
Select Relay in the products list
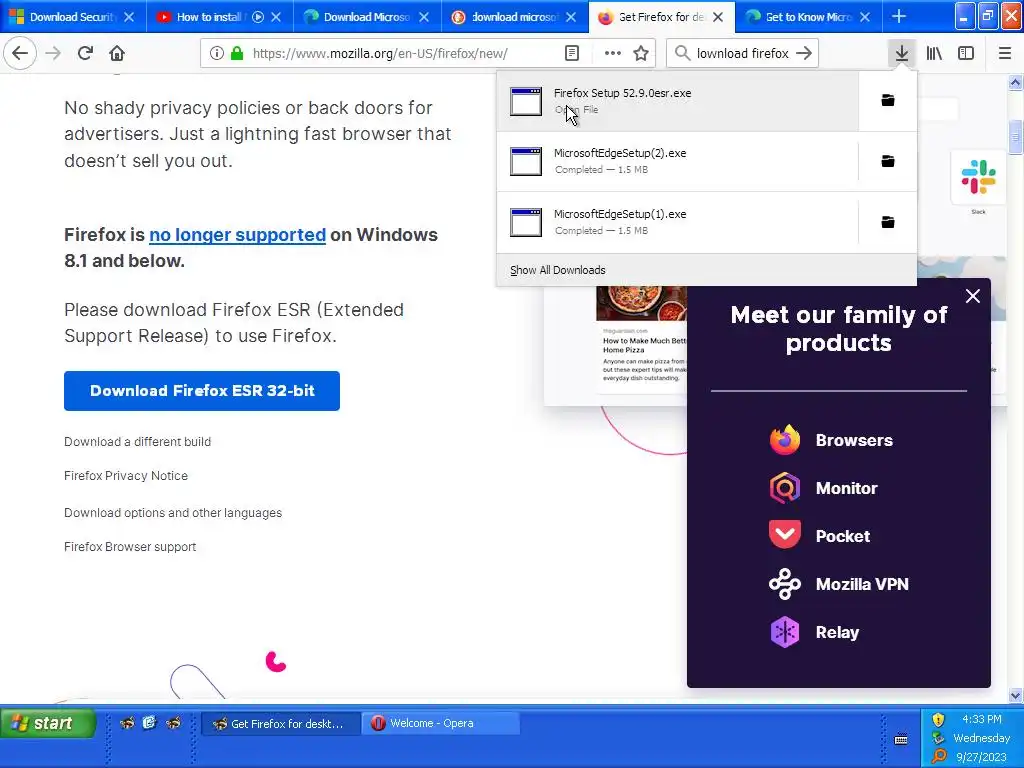(x=814, y=632)
